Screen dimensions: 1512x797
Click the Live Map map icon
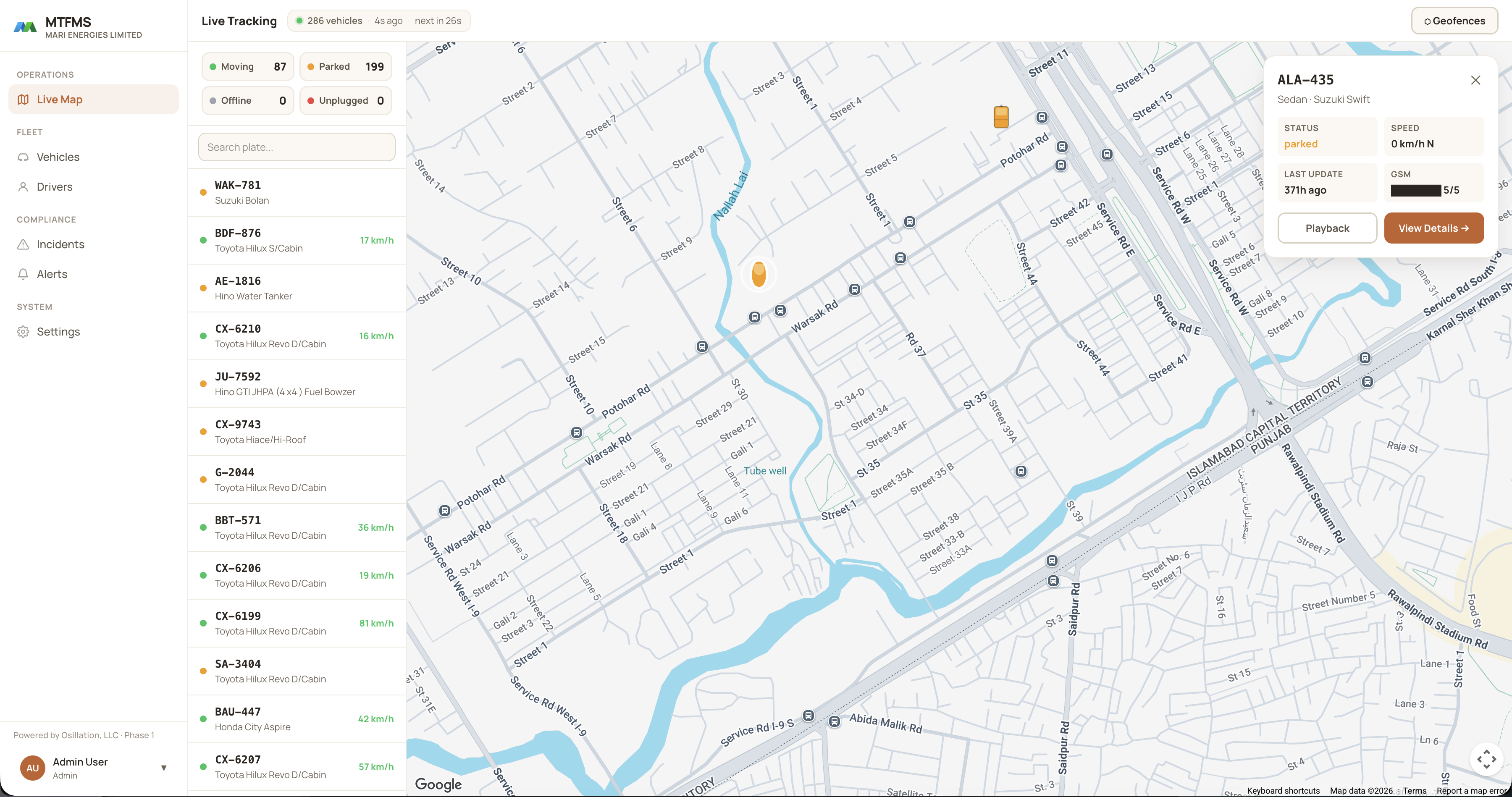click(23, 99)
